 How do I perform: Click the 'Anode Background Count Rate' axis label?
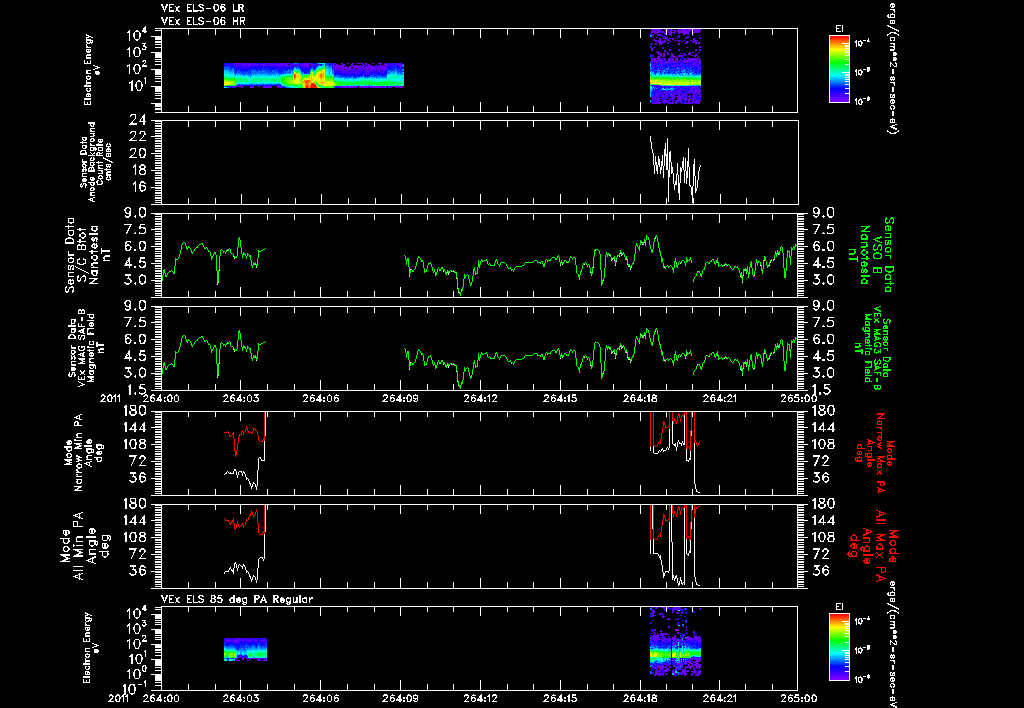point(96,162)
